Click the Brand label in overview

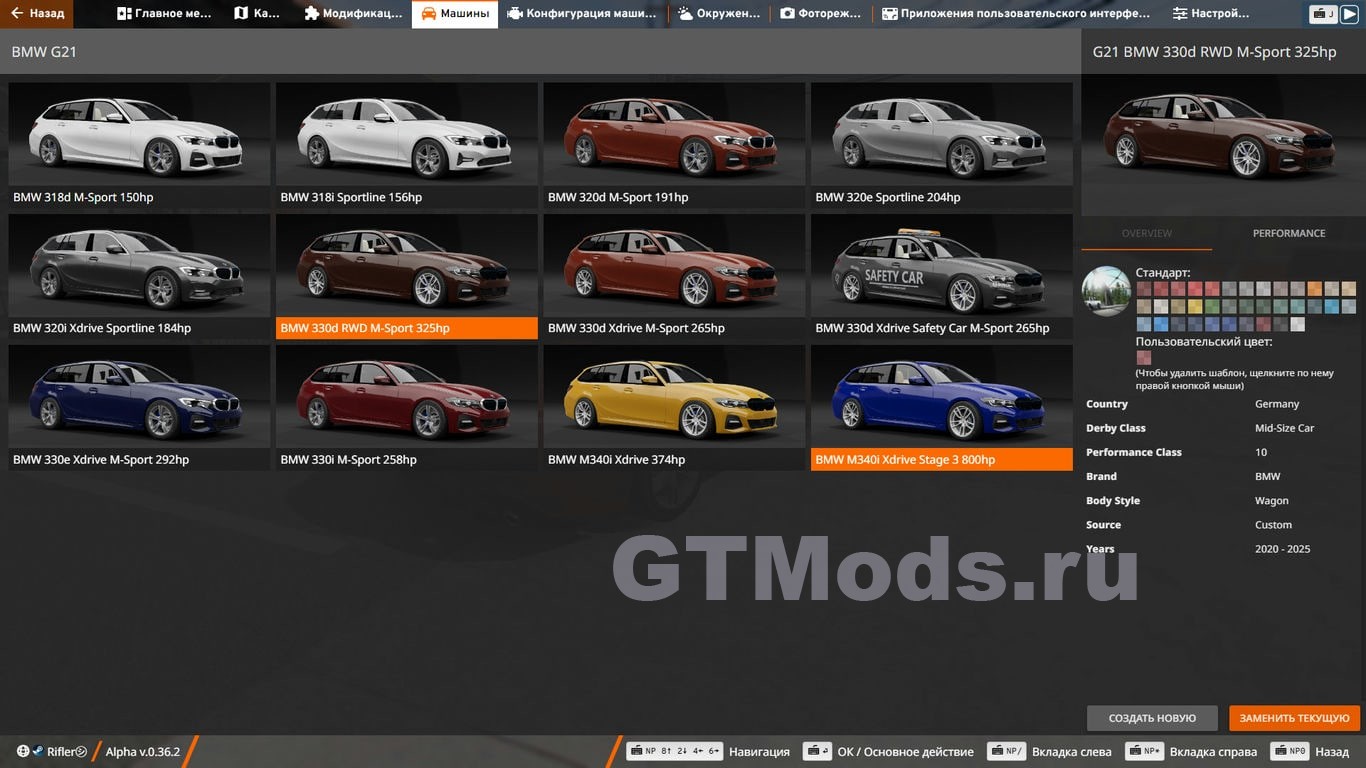pyautogui.click(x=1101, y=476)
